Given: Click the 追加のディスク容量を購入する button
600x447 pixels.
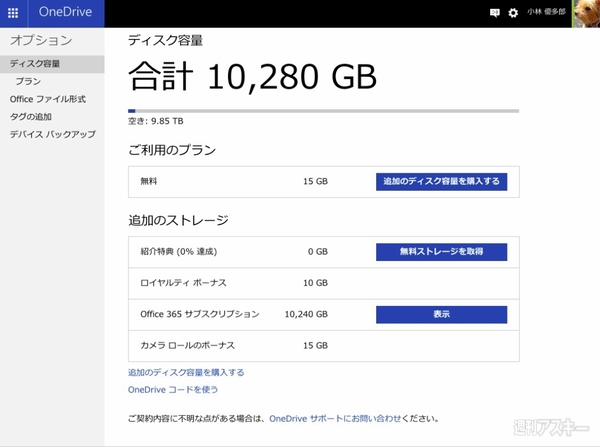Looking at the screenshot, I should [441, 182].
